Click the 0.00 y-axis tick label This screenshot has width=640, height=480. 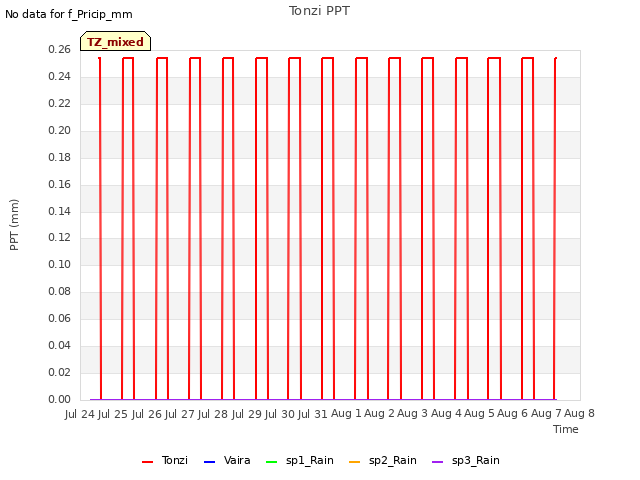coord(60,399)
